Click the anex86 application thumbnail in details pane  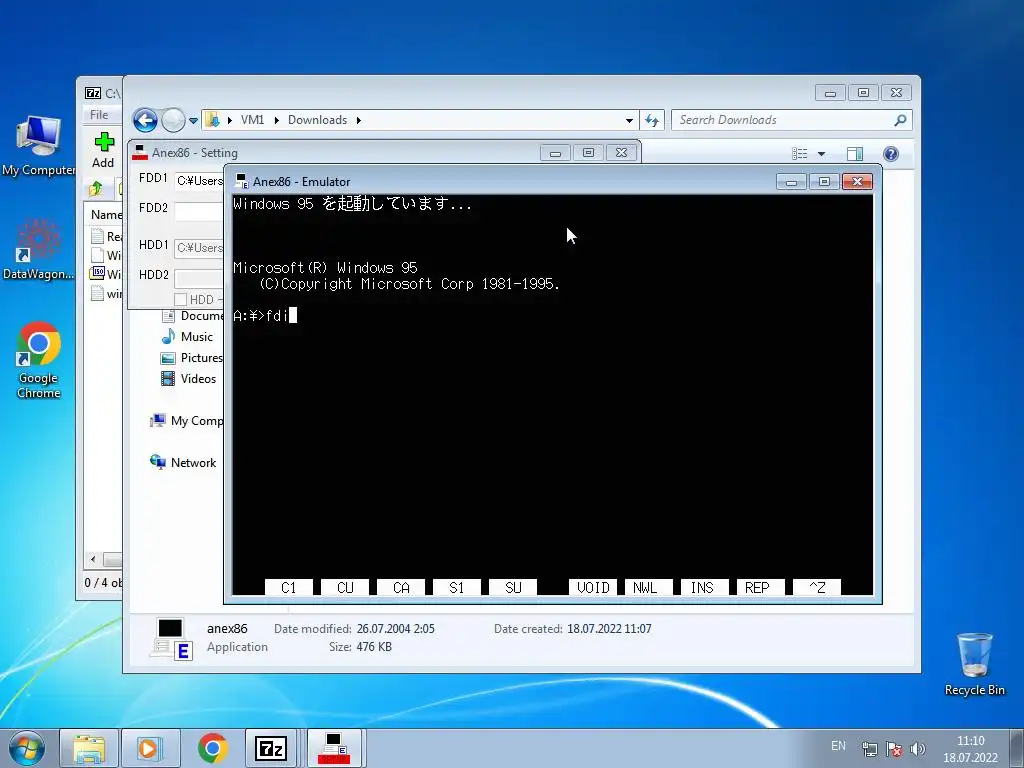(x=171, y=639)
